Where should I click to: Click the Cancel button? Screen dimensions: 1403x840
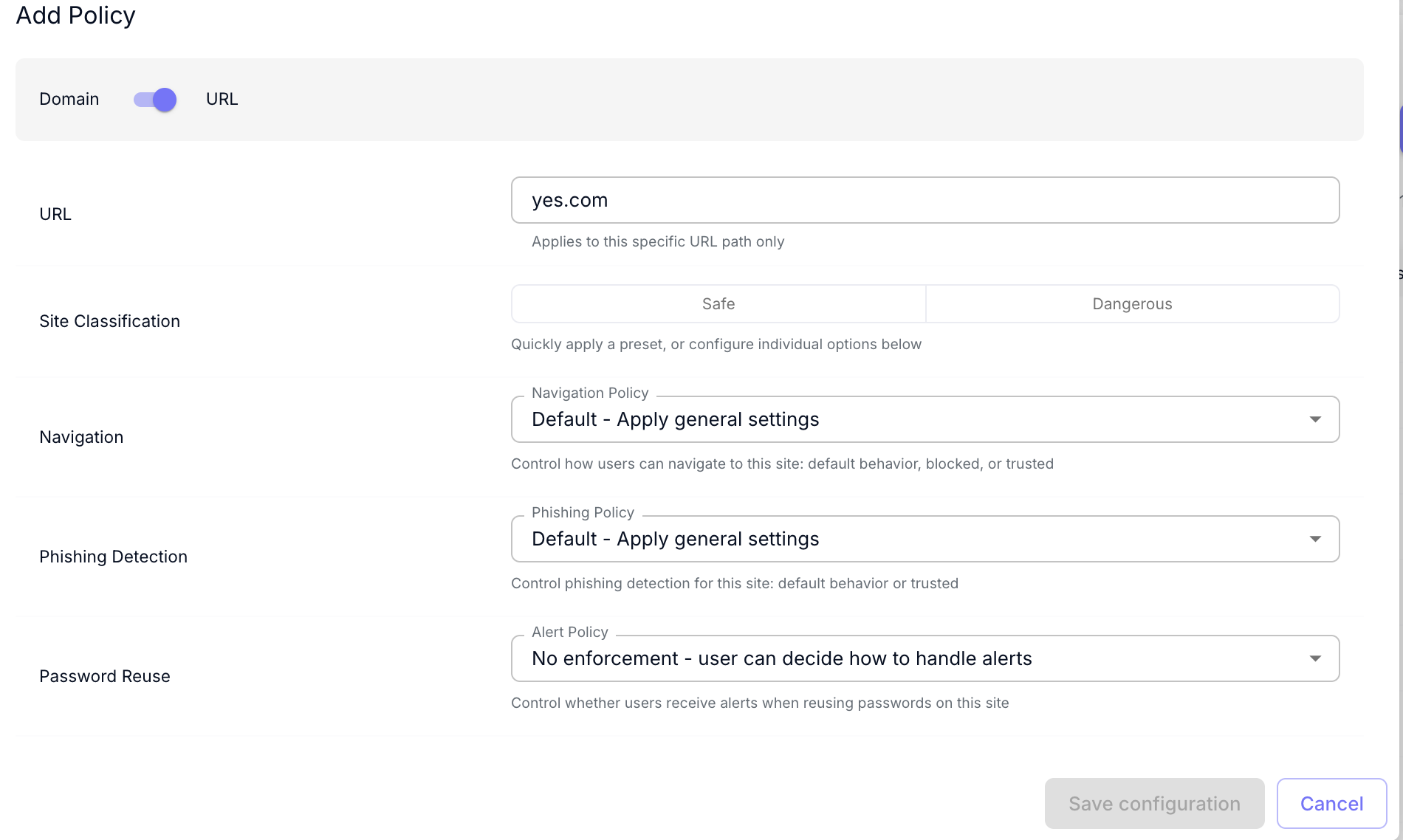click(1331, 803)
